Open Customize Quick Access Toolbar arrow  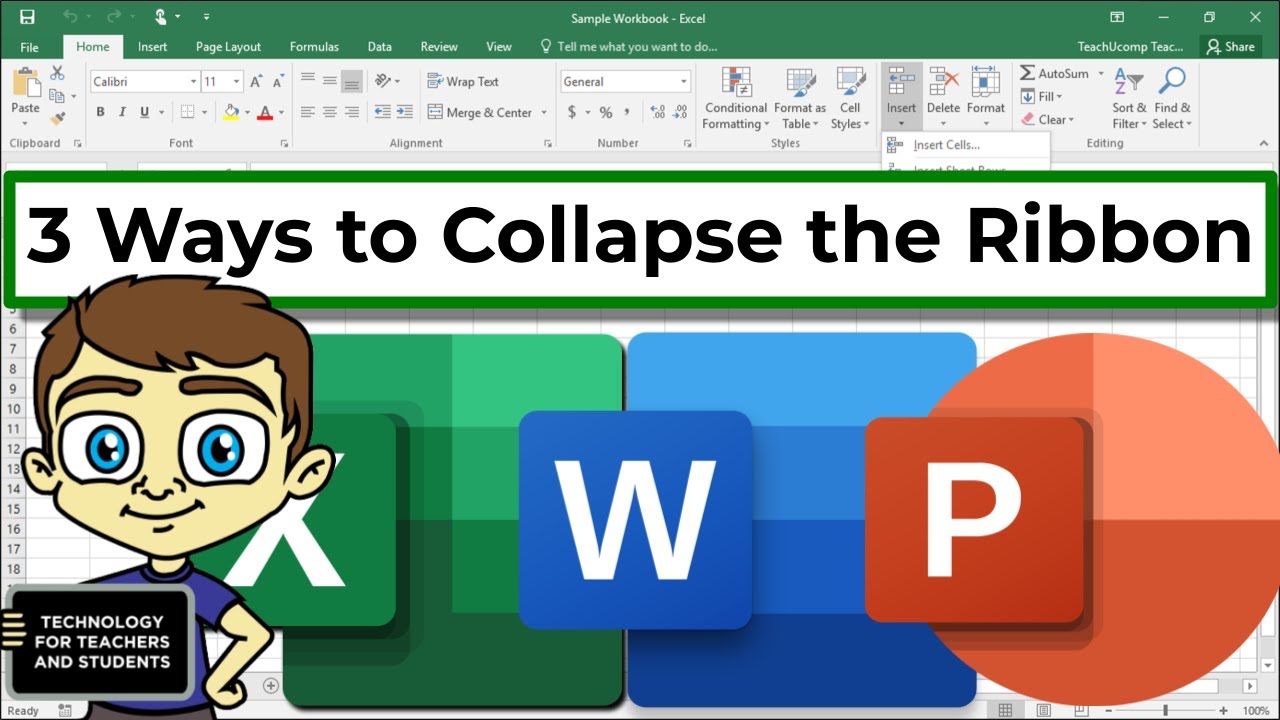click(x=206, y=17)
